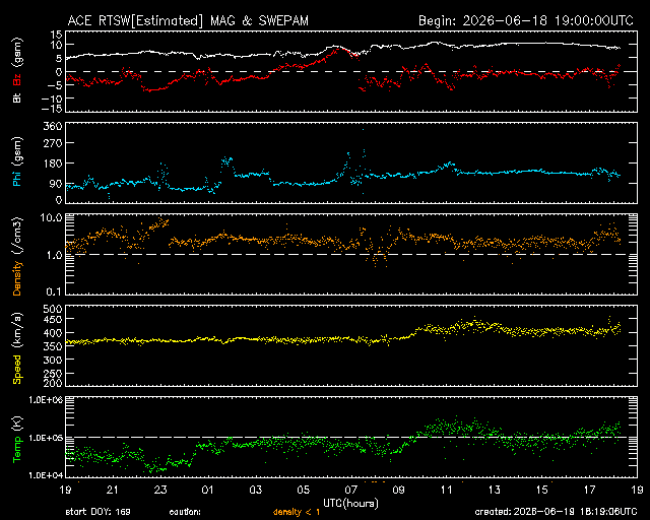Click the '250' tick on the Speed axis
650x520 pixels.
point(53,373)
